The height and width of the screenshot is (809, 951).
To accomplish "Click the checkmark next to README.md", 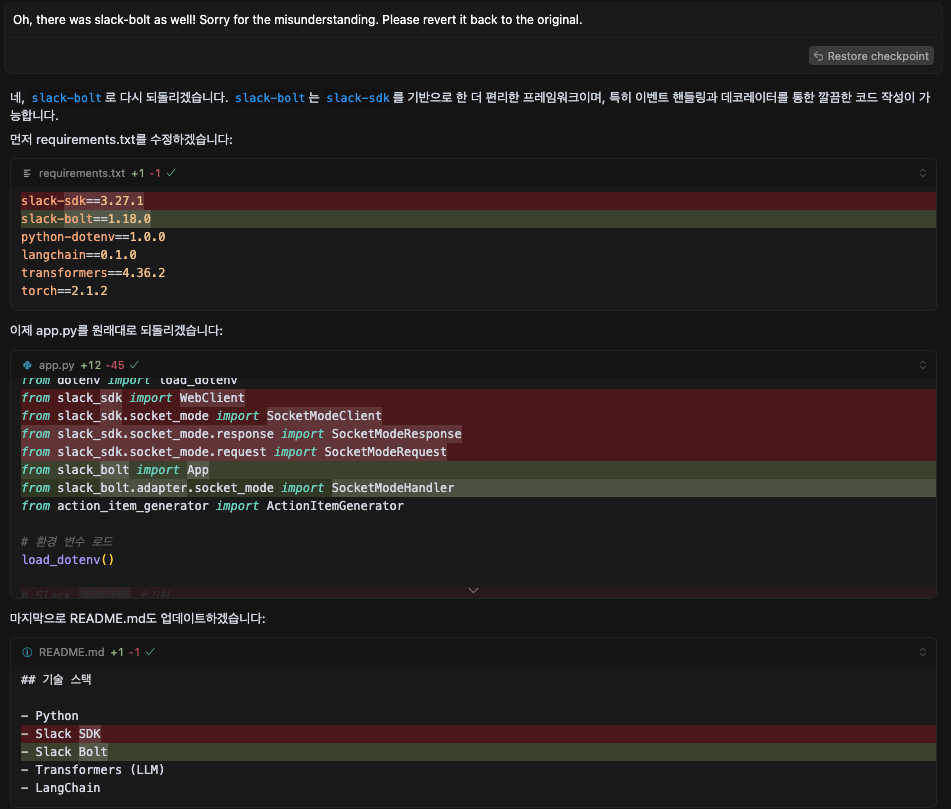I will tap(150, 653).
